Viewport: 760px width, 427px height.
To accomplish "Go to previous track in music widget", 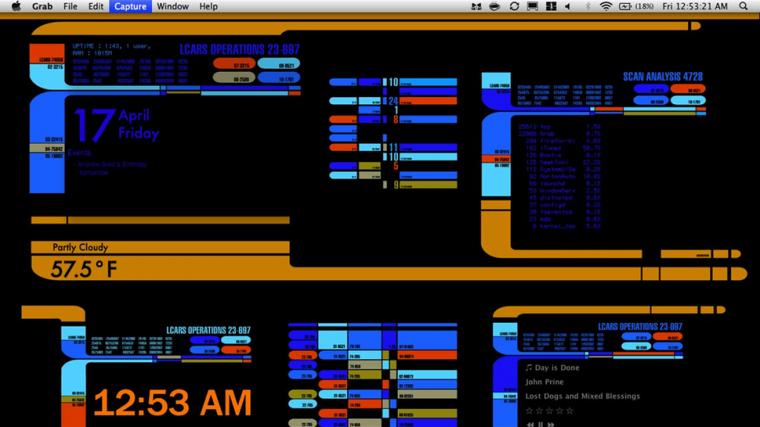I will (530, 423).
